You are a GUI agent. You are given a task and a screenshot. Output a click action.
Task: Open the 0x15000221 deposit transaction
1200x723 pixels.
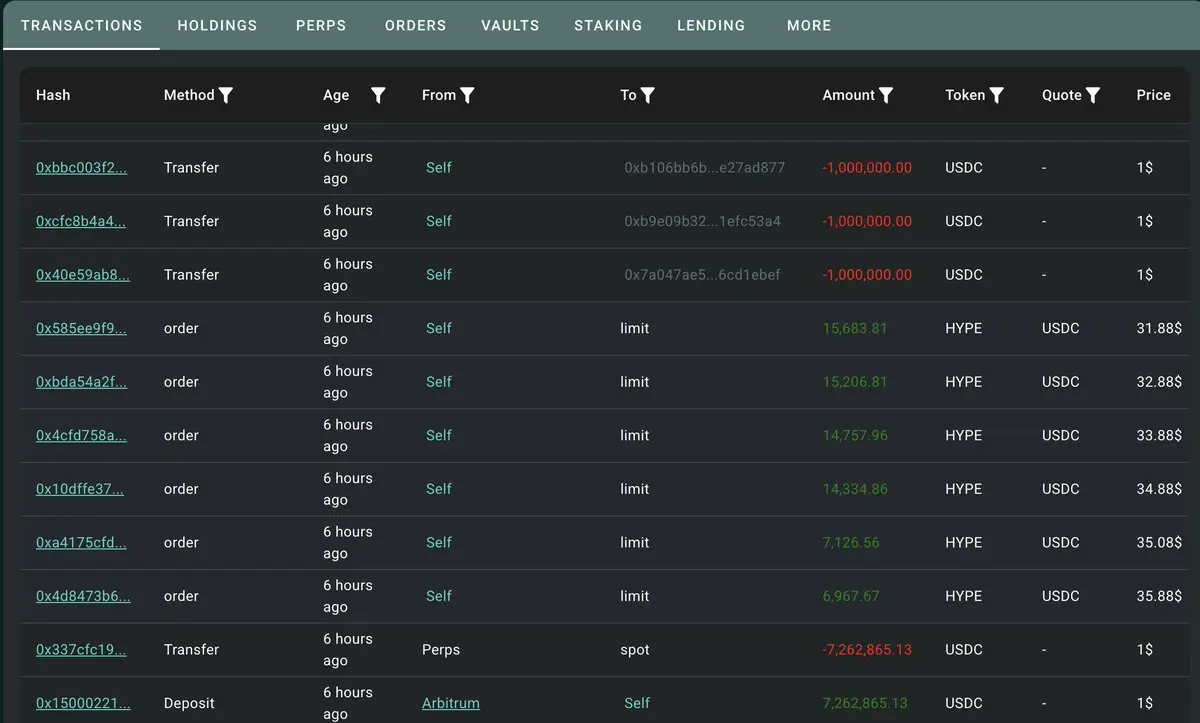click(83, 703)
